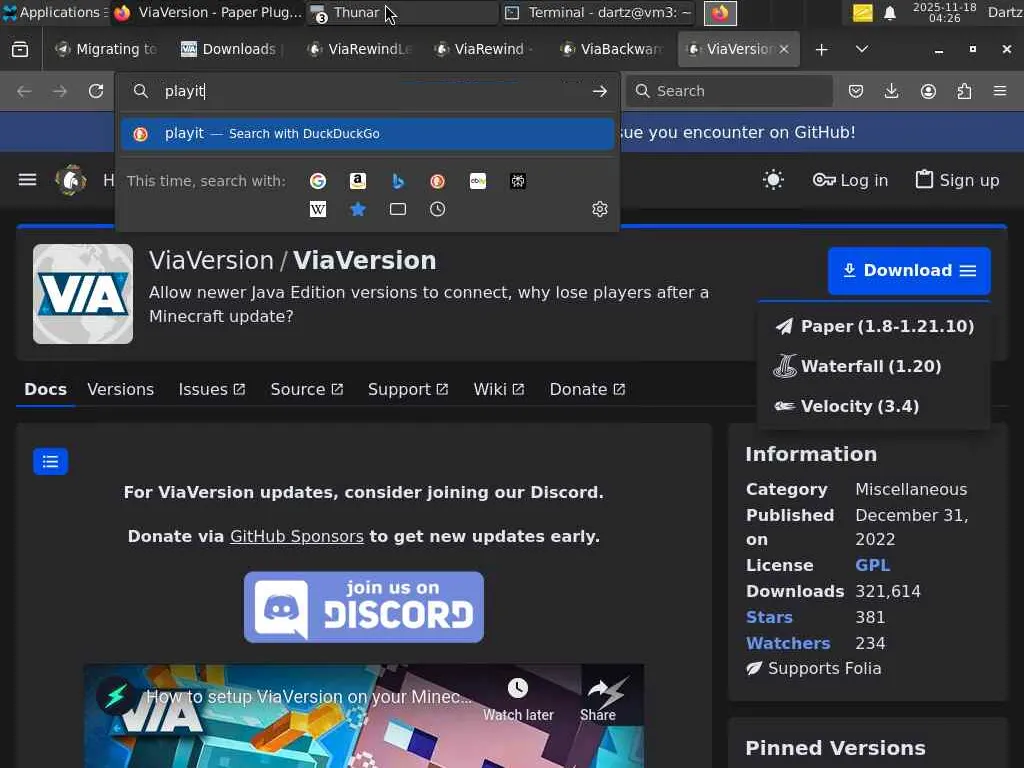The width and height of the screenshot is (1024, 768).
Task: Click the join us on Discord banner
Action: (x=364, y=607)
